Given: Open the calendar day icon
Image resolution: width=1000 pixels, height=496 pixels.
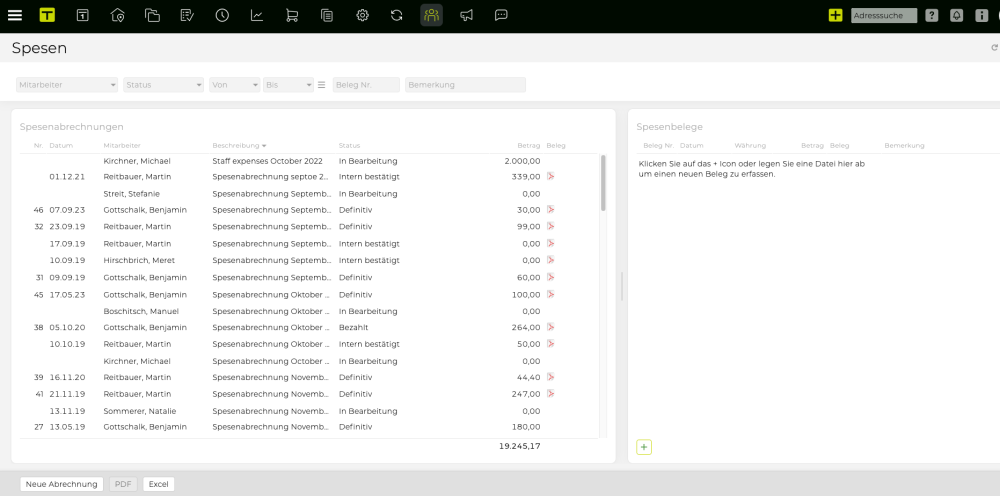Looking at the screenshot, I should 82,15.
